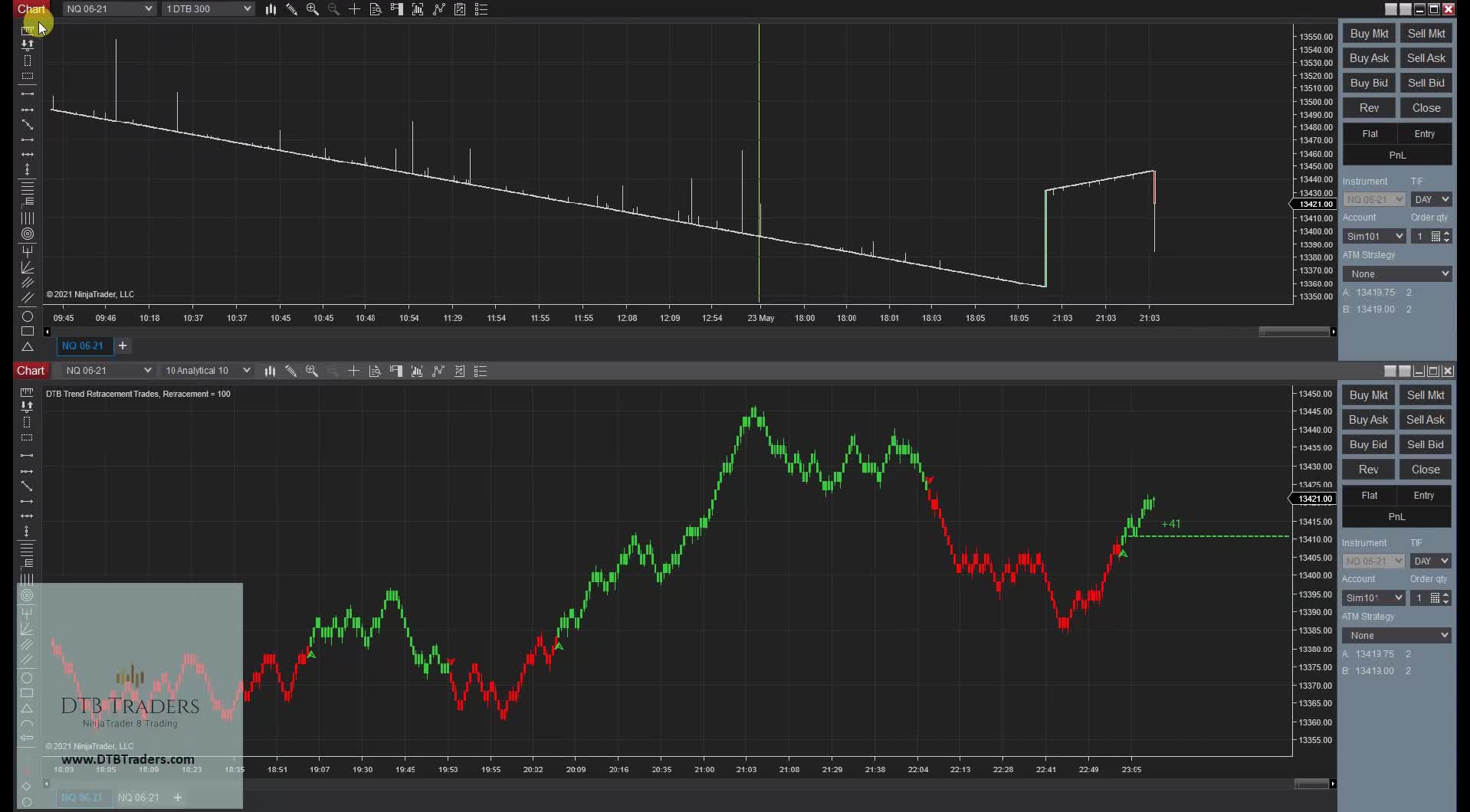Open the NQ 06-21 instrument dropdown
Viewport: 1470px width, 812px height.
click(x=108, y=8)
